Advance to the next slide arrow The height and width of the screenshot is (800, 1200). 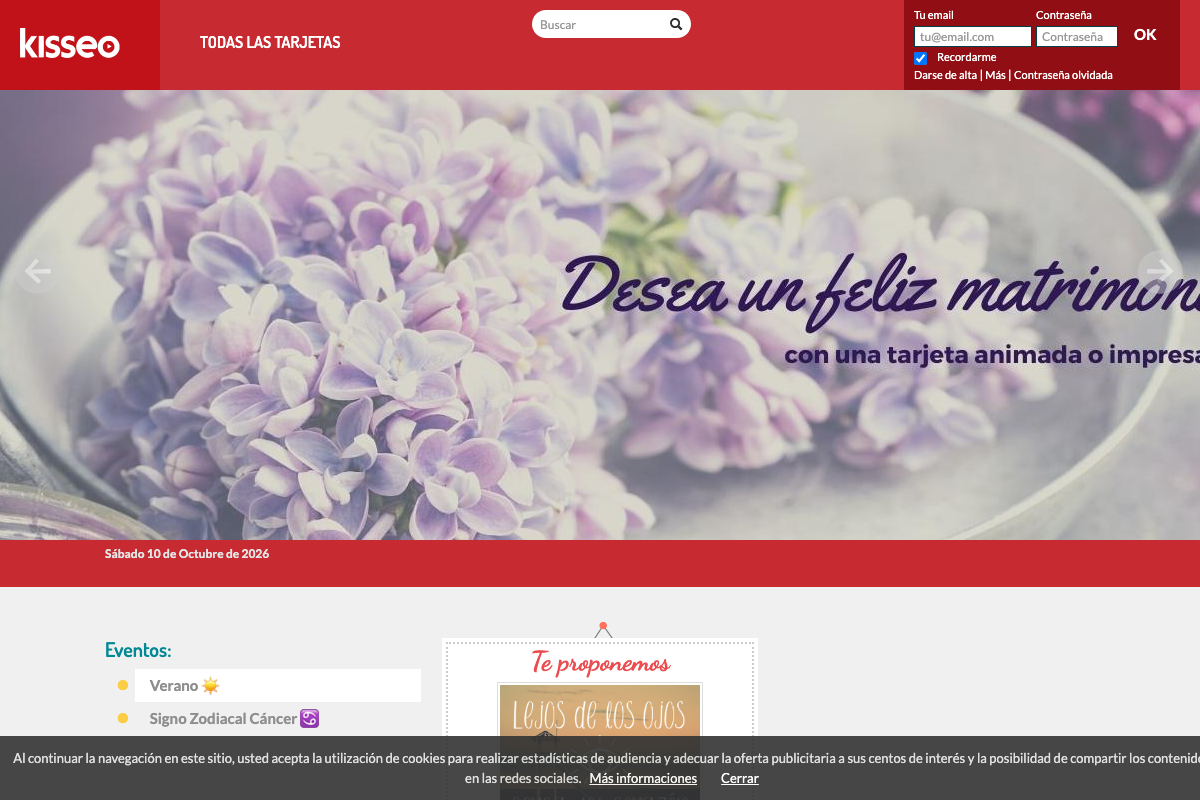[1160, 271]
